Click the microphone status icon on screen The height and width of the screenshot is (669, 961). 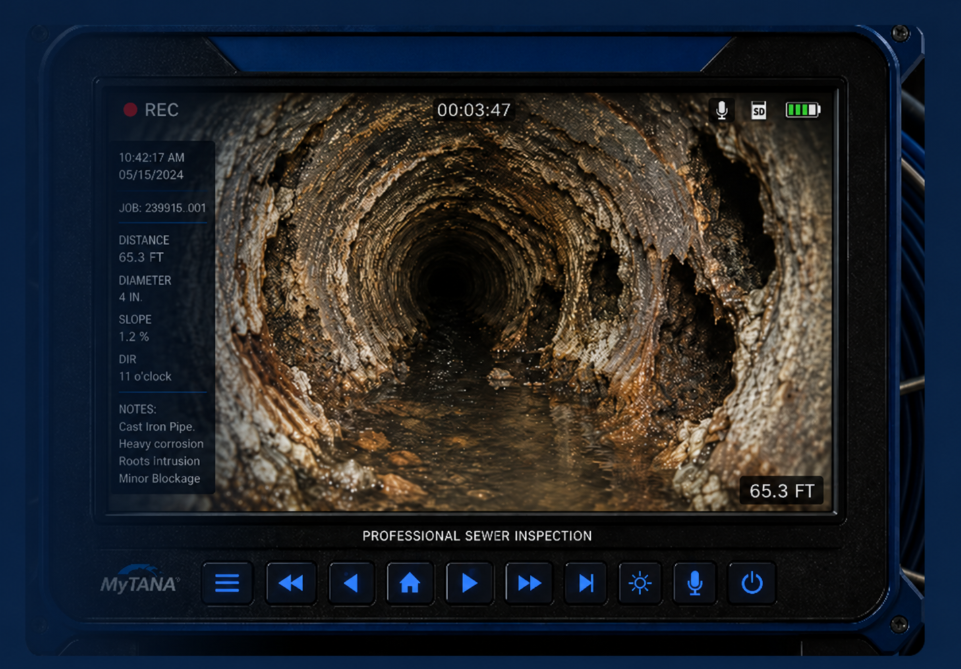[x=722, y=110]
